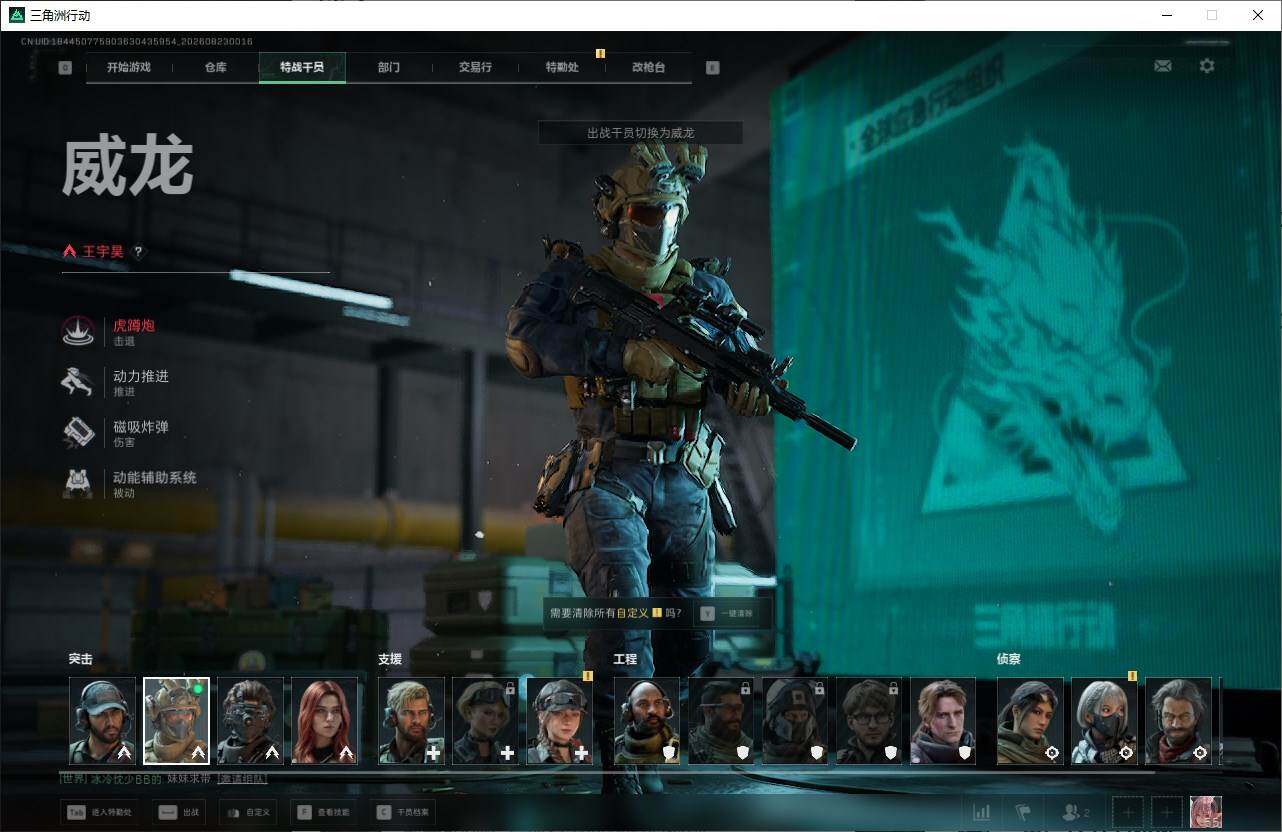Image resolution: width=1282 pixels, height=832 pixels.
Task: Go to the 开始游戏 tab
Action: tap(129, 68)
